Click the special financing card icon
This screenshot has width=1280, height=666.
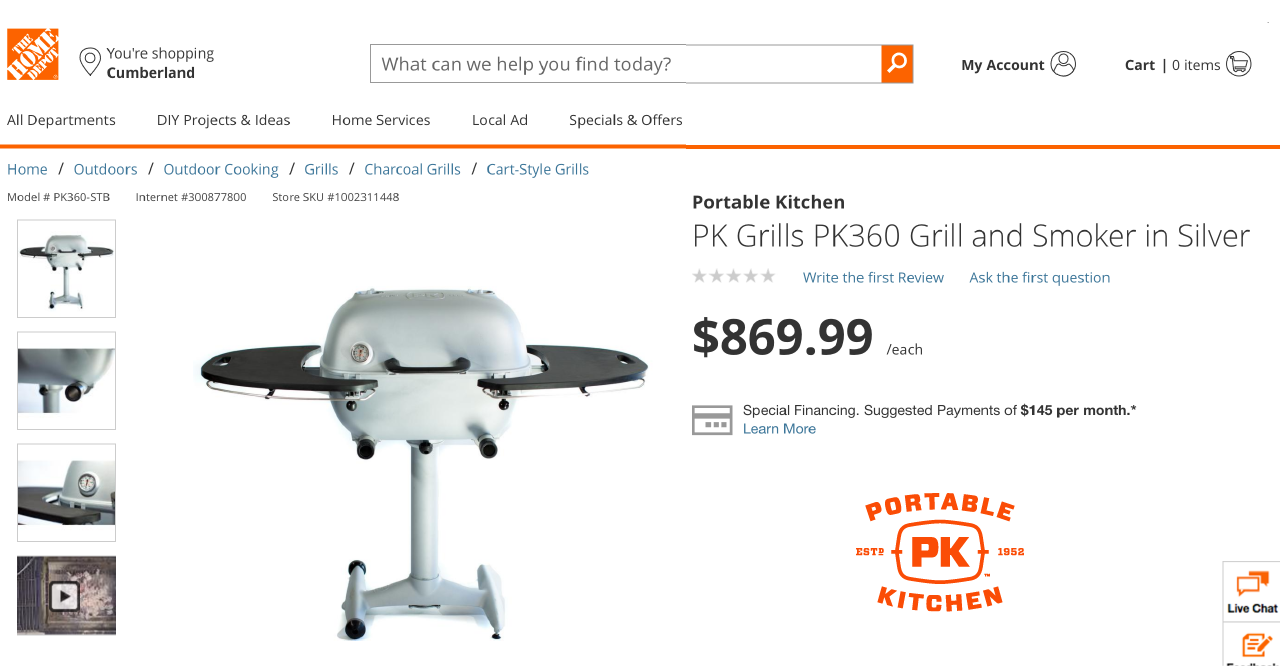tap(712, 420)
